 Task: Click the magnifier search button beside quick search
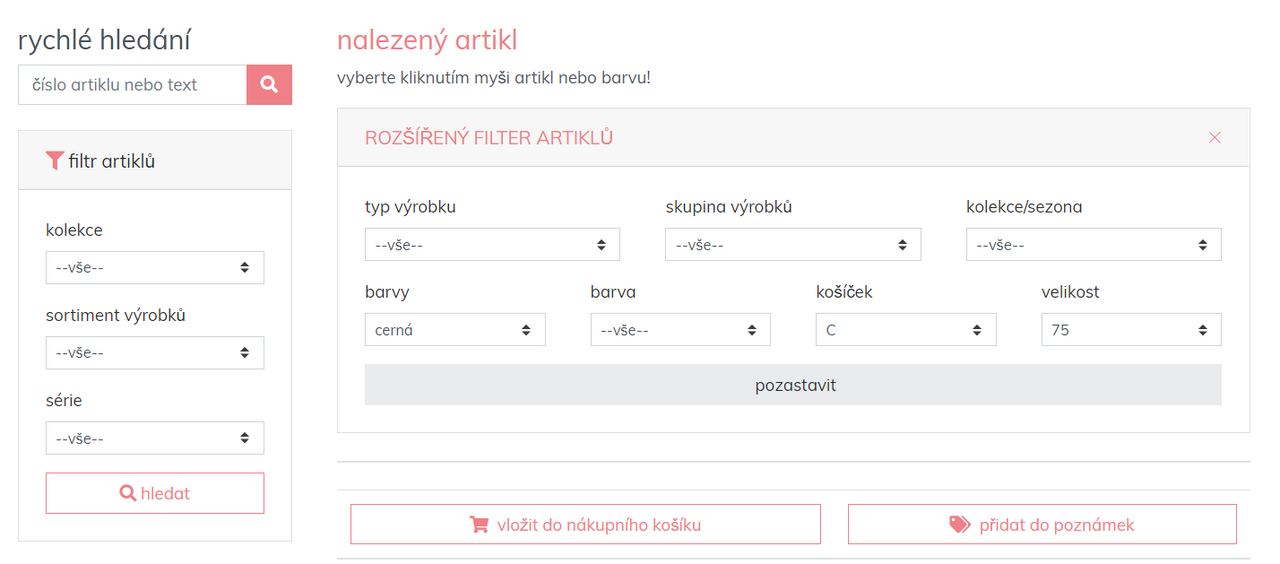269,85
